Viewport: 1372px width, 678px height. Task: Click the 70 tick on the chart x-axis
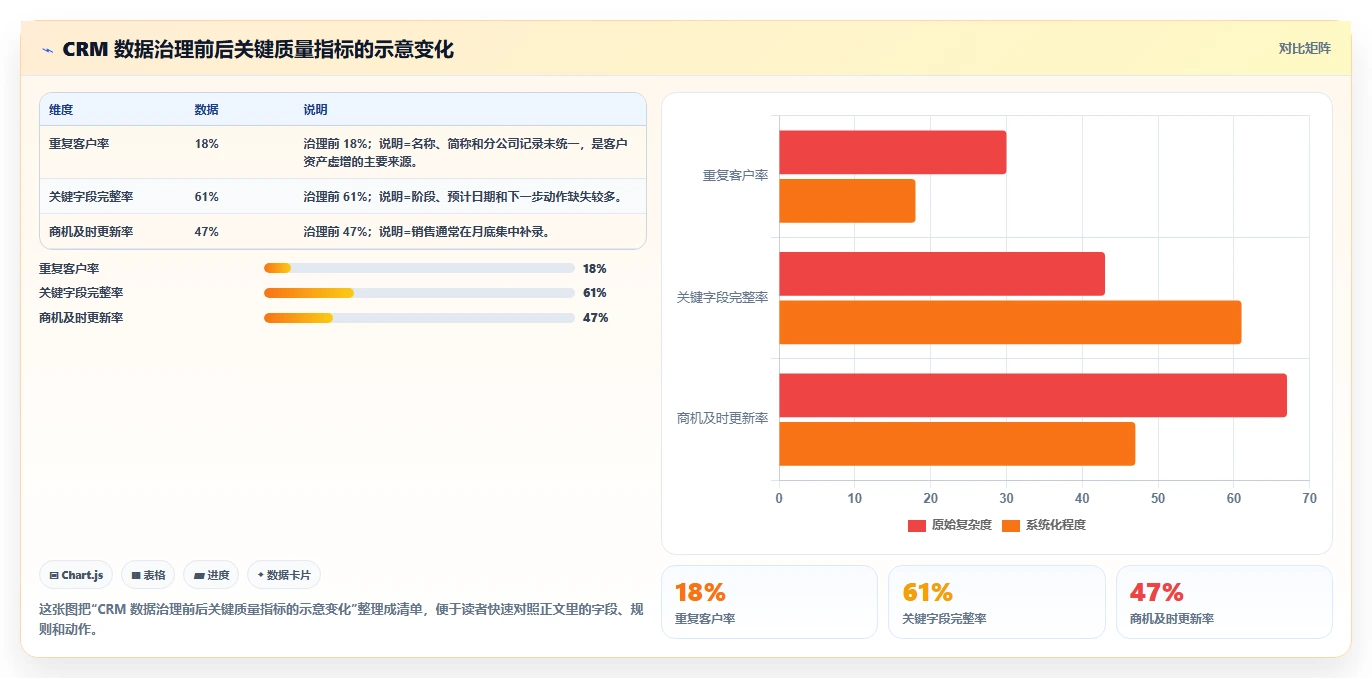1309,498
